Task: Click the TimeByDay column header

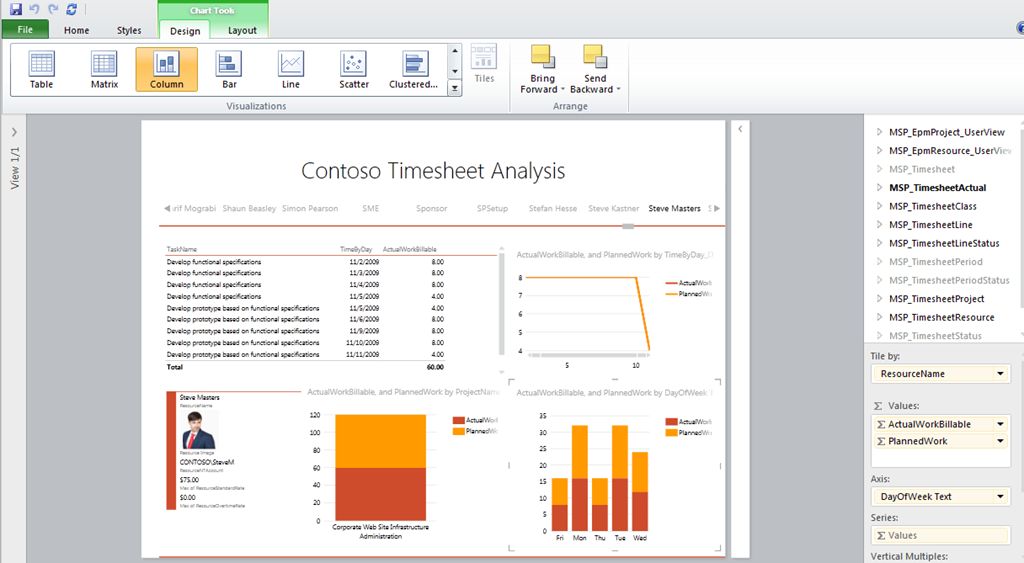Action: (356, 249)
